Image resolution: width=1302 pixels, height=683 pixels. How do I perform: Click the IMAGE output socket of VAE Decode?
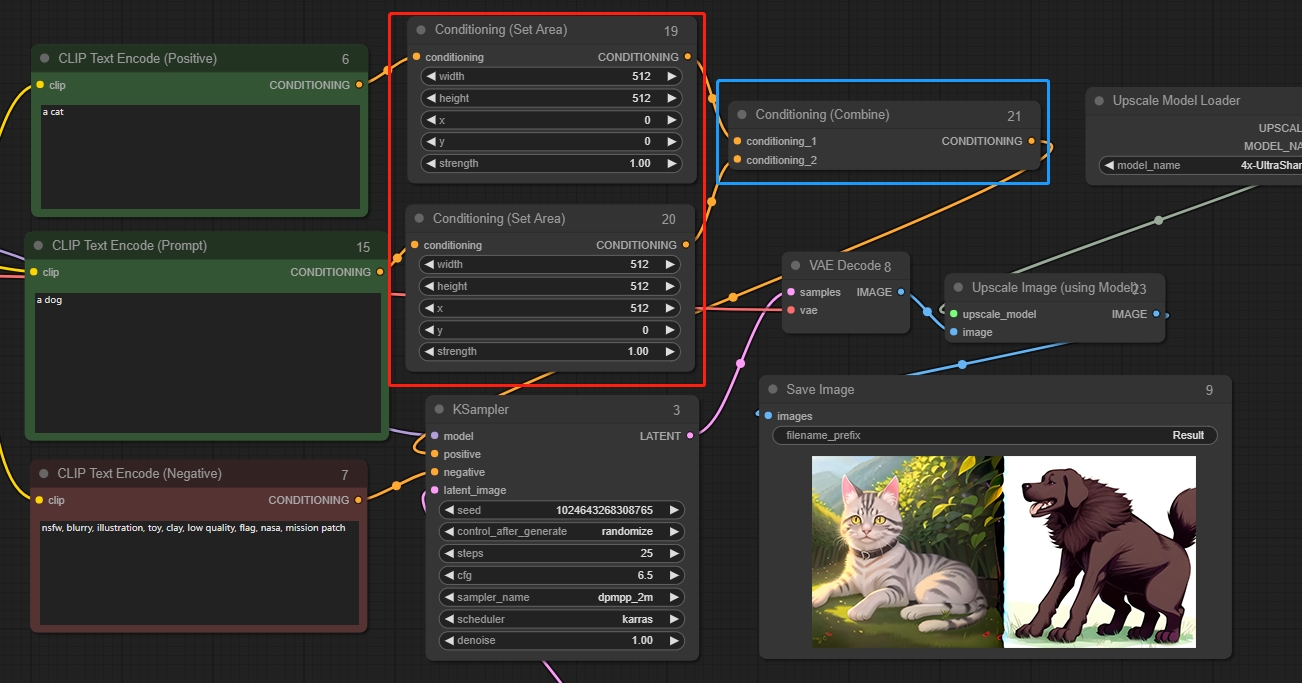click(x=901, y=292)
